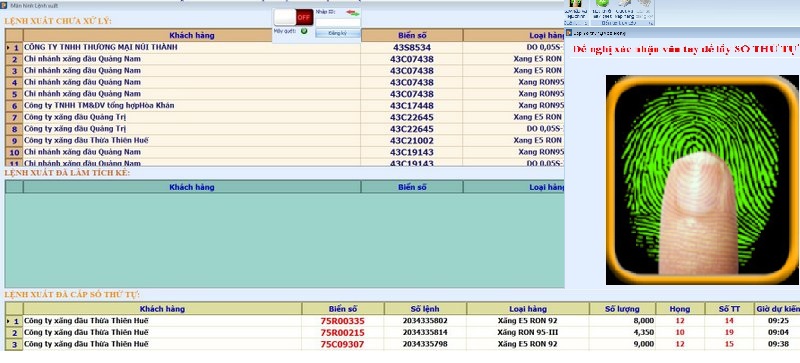Click the Số lượng column header
Screen dimensions: 800x363
coord(622,308)
